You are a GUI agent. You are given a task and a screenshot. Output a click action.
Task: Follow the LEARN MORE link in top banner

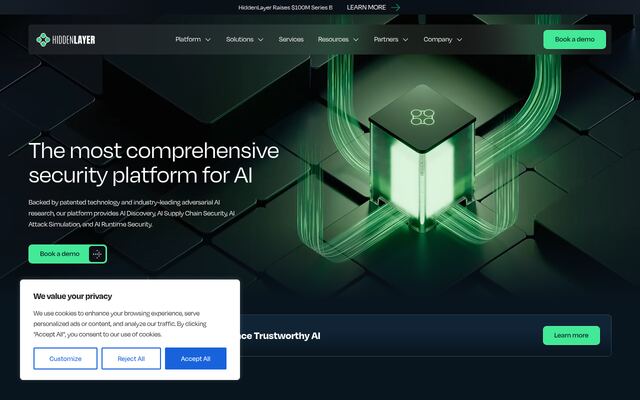click(366, 7)
